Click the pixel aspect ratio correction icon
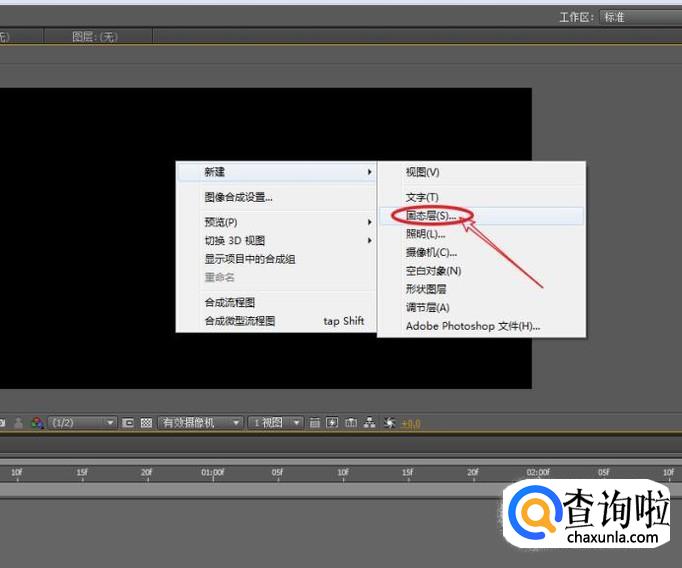 click(316, 423)
